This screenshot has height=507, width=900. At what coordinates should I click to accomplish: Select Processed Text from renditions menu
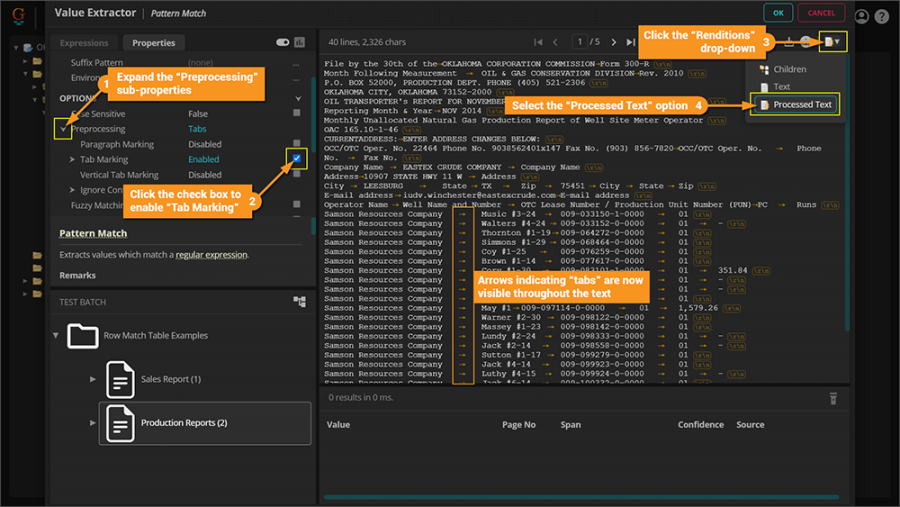801,104
